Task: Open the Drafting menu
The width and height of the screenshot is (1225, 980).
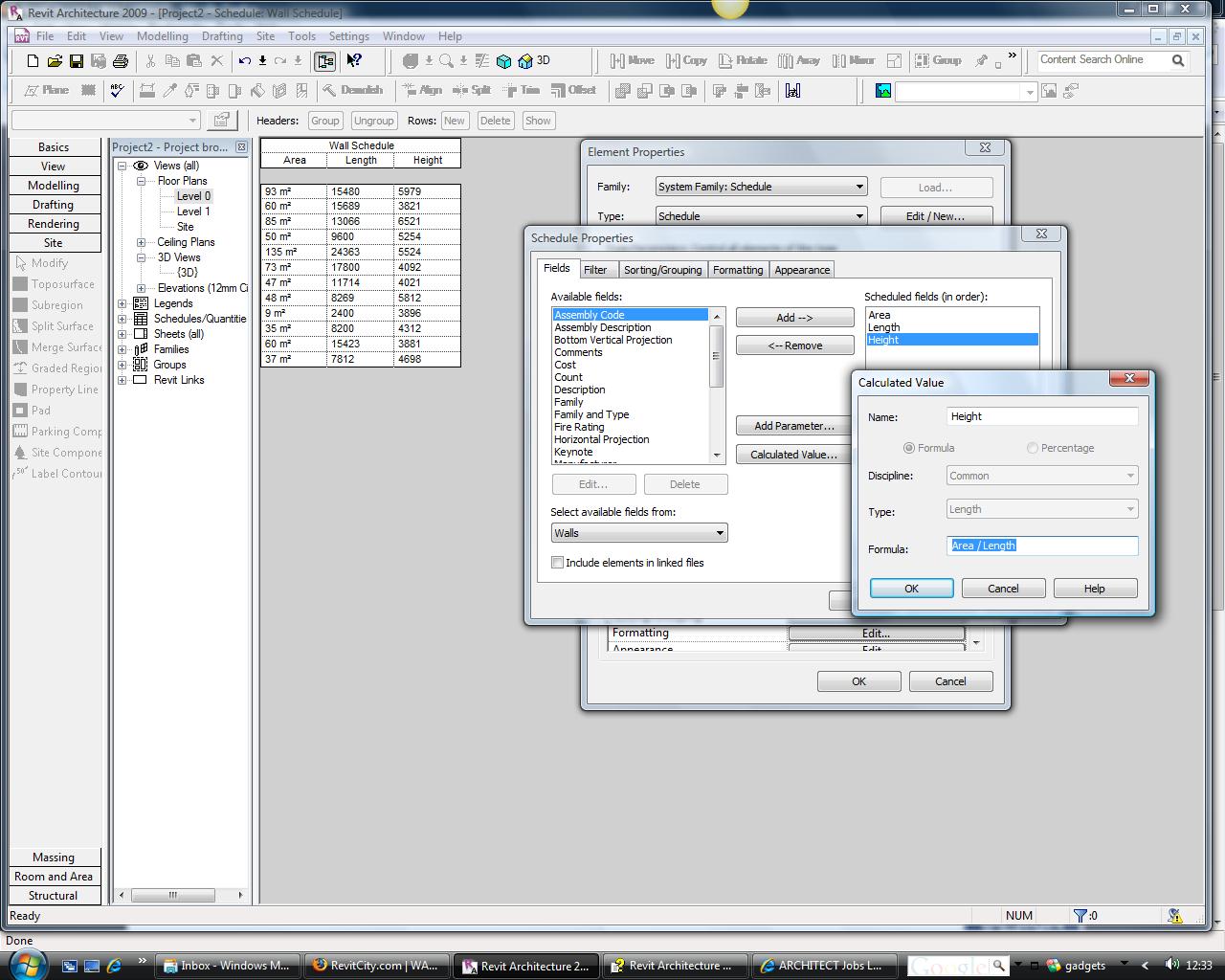Action: click(x=222, y=36)
